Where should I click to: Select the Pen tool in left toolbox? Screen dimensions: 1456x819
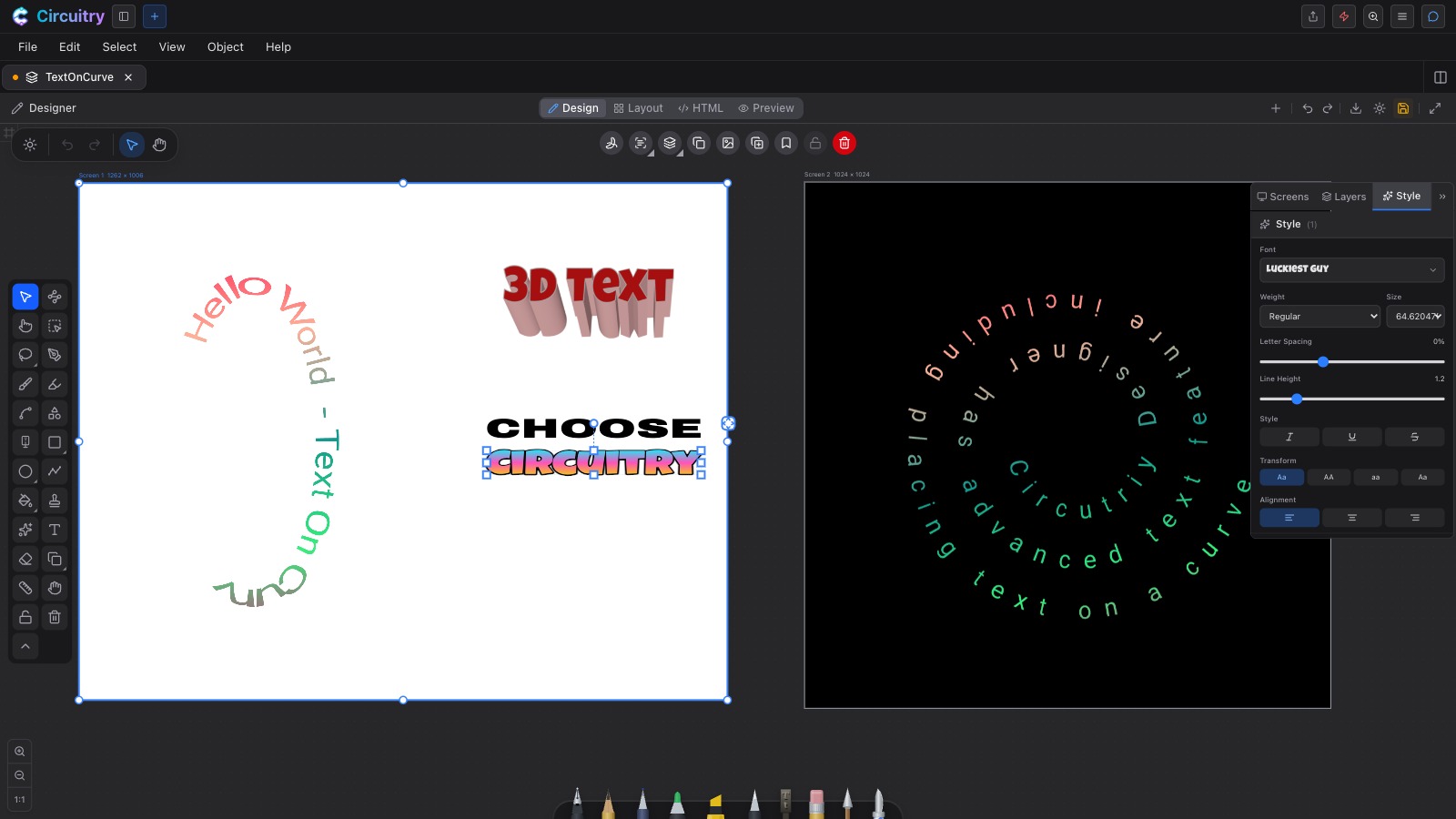pyautogui.click(x=55, y=355)
